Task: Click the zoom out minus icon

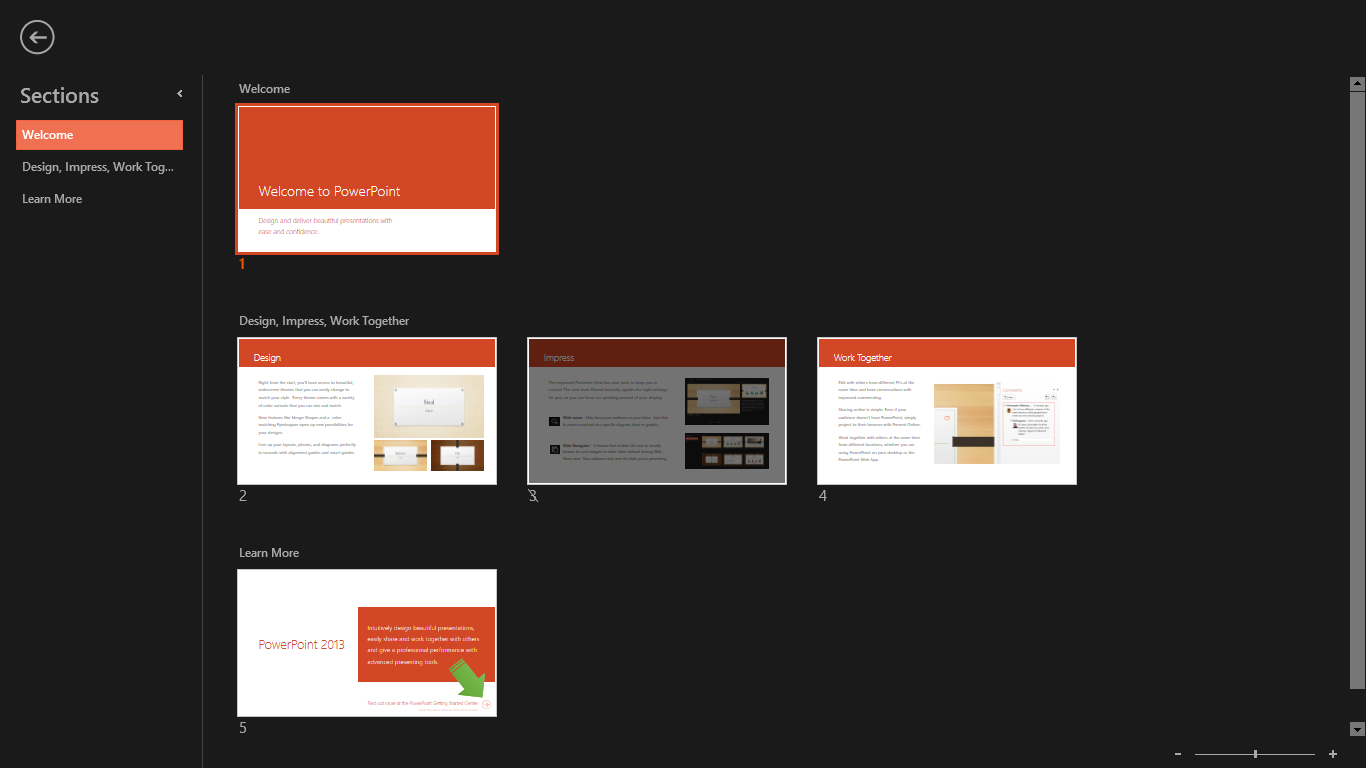Action: click(x=1178, y=754)
